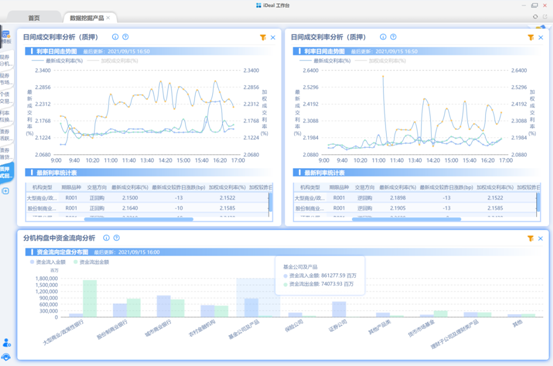
Task: Open info icon in the 2.6400-axis rate panel
Action: click(383, 37)
